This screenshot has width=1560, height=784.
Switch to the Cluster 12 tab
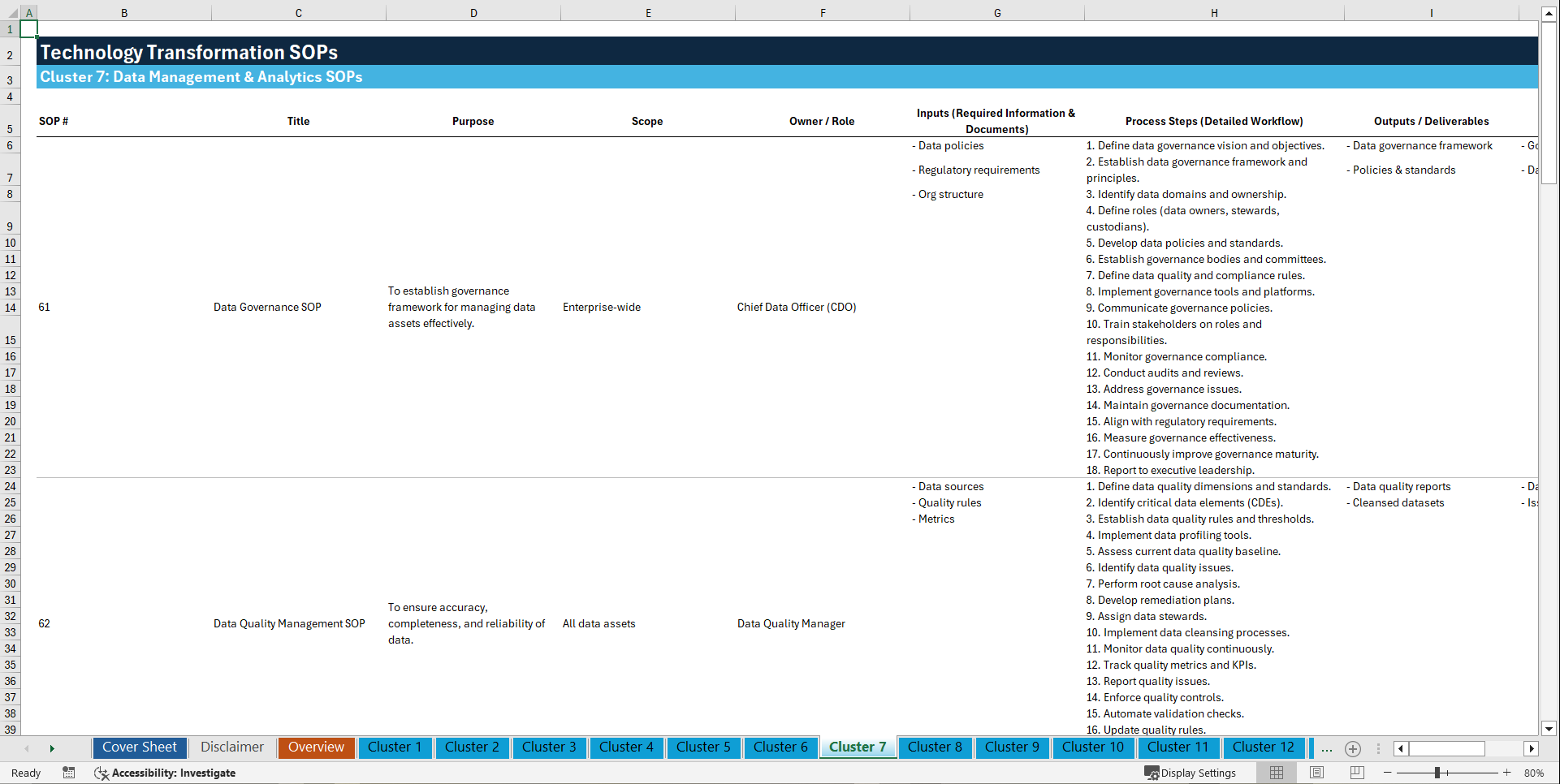pos(1264,747)
